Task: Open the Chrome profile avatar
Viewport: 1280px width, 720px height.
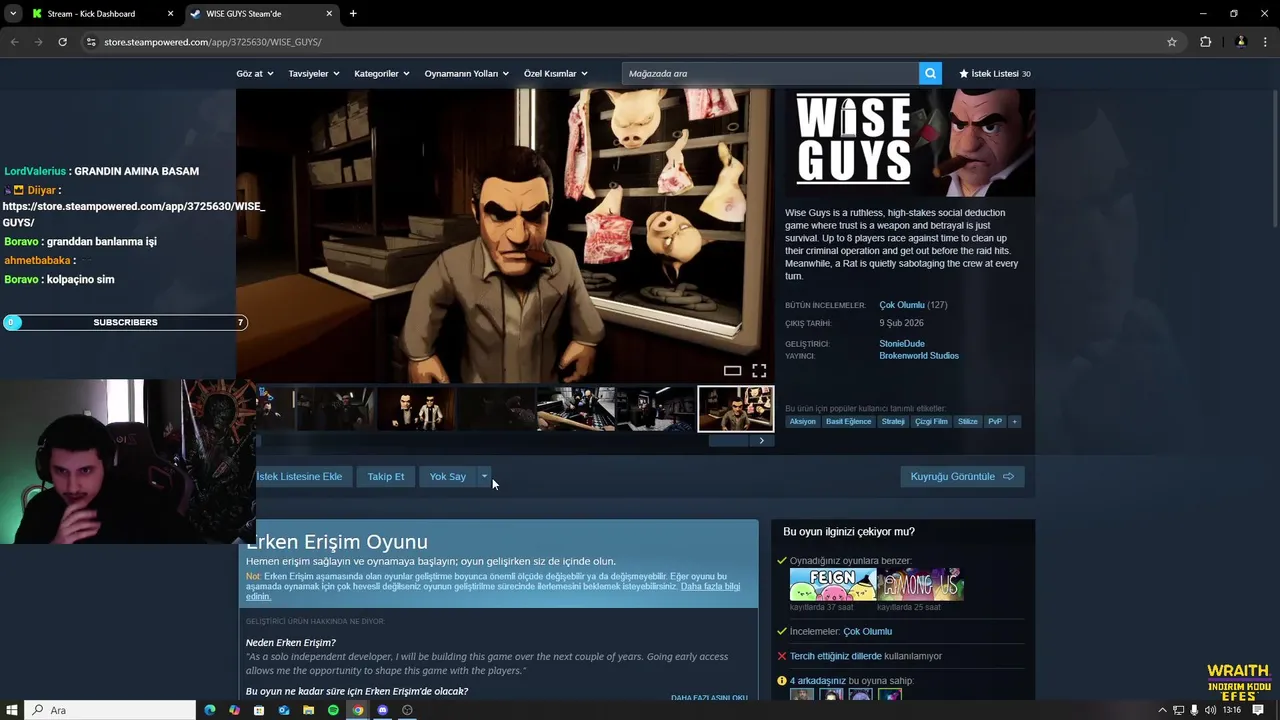Action: click(1241, 42)
